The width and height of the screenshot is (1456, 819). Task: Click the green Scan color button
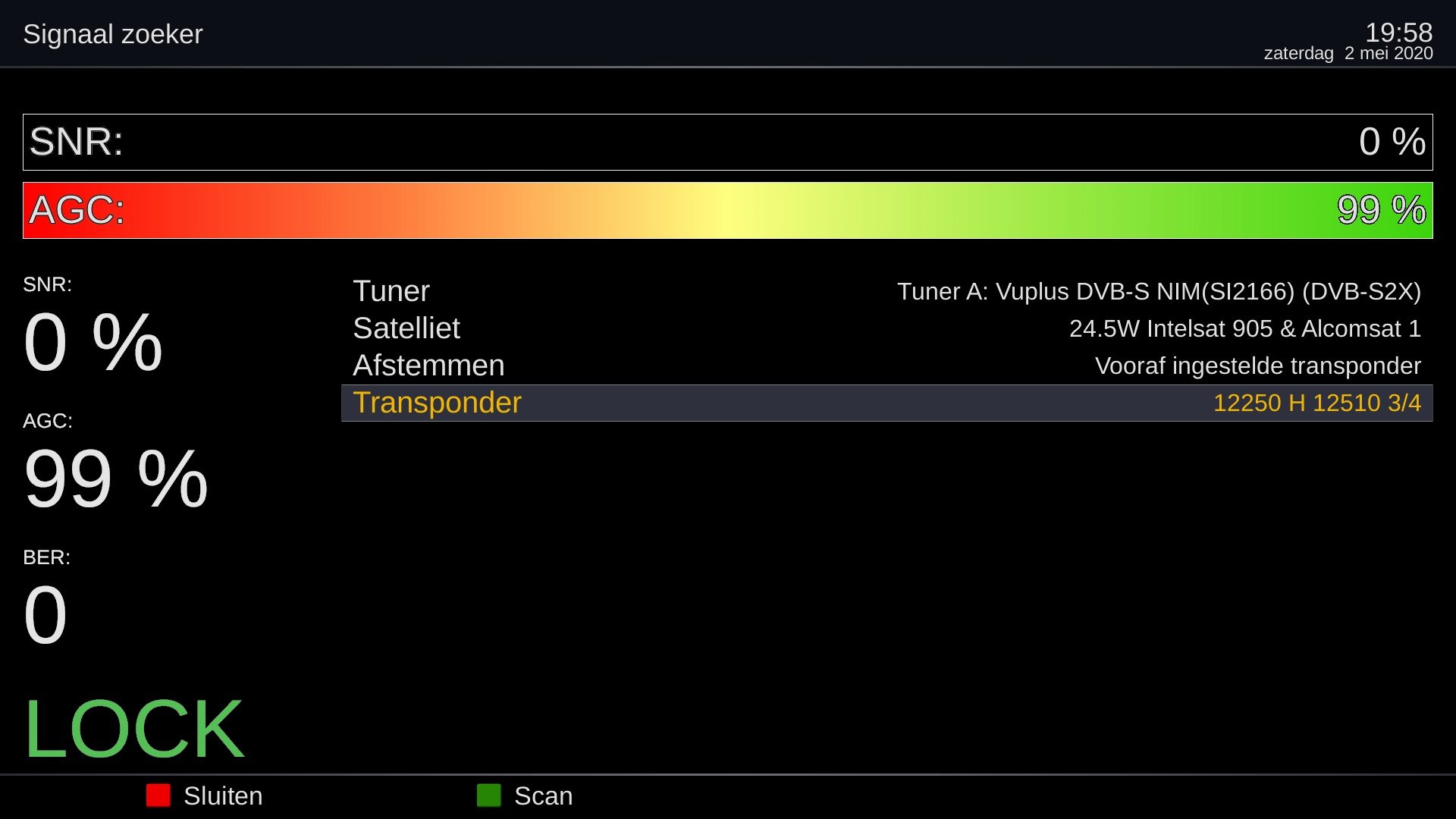489,795
